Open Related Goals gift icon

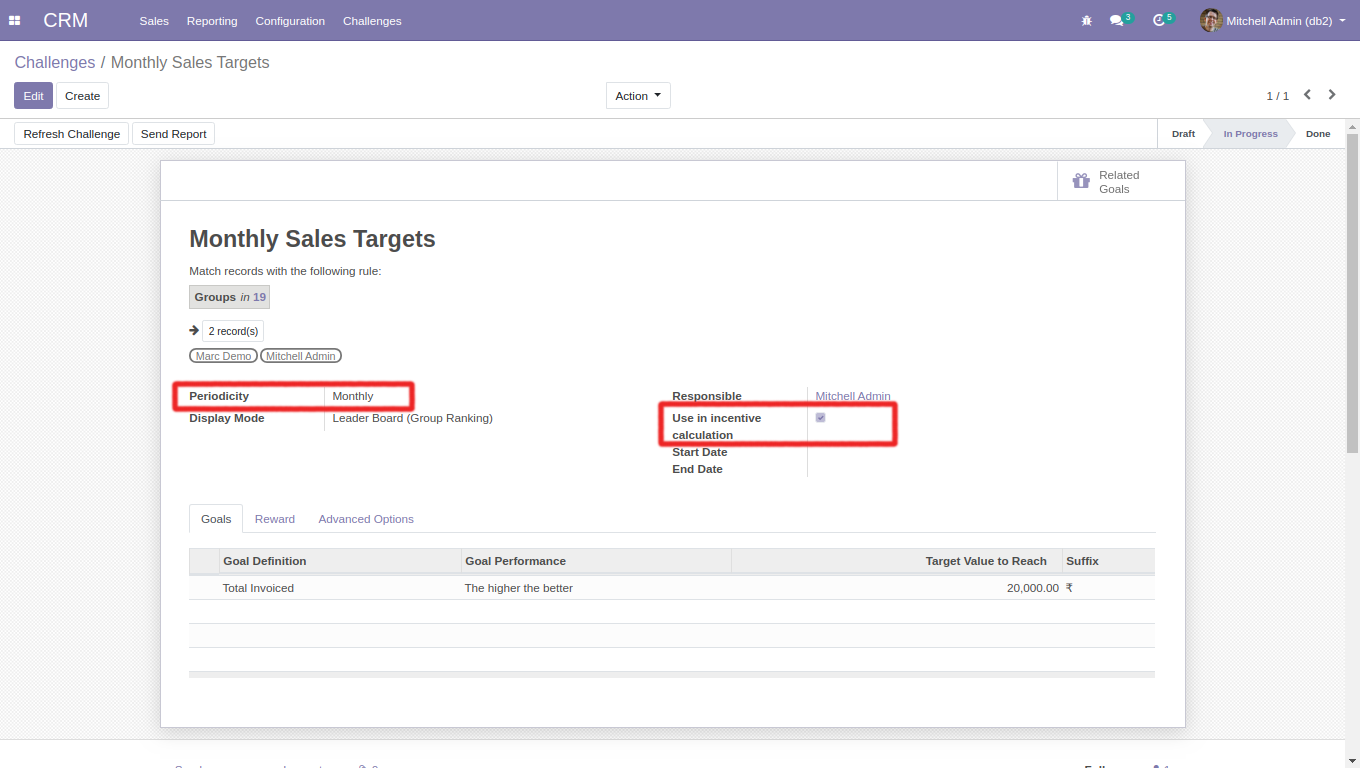[x=1081, y=182]
